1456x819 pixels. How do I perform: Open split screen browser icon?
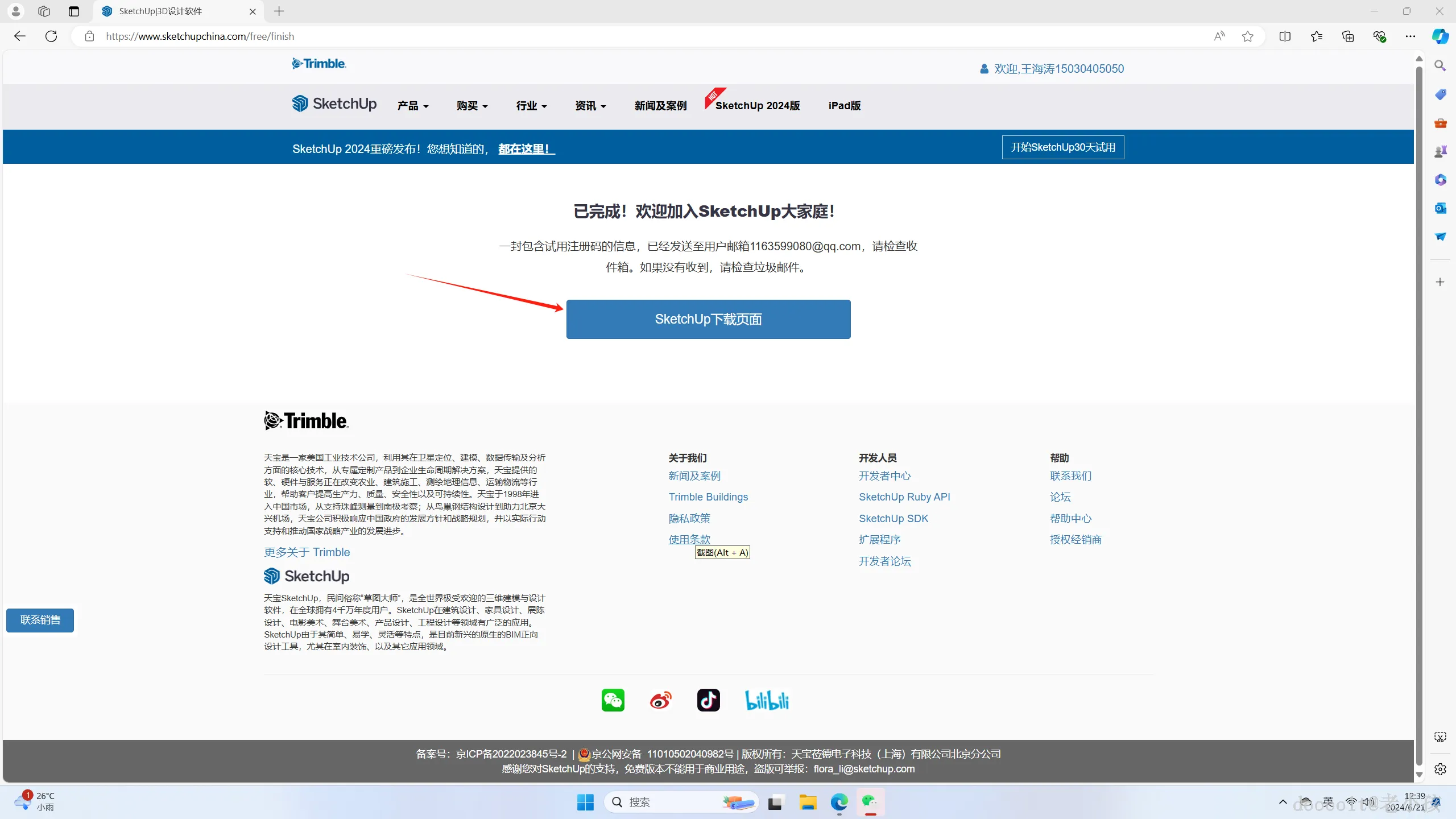[1285, 36]
